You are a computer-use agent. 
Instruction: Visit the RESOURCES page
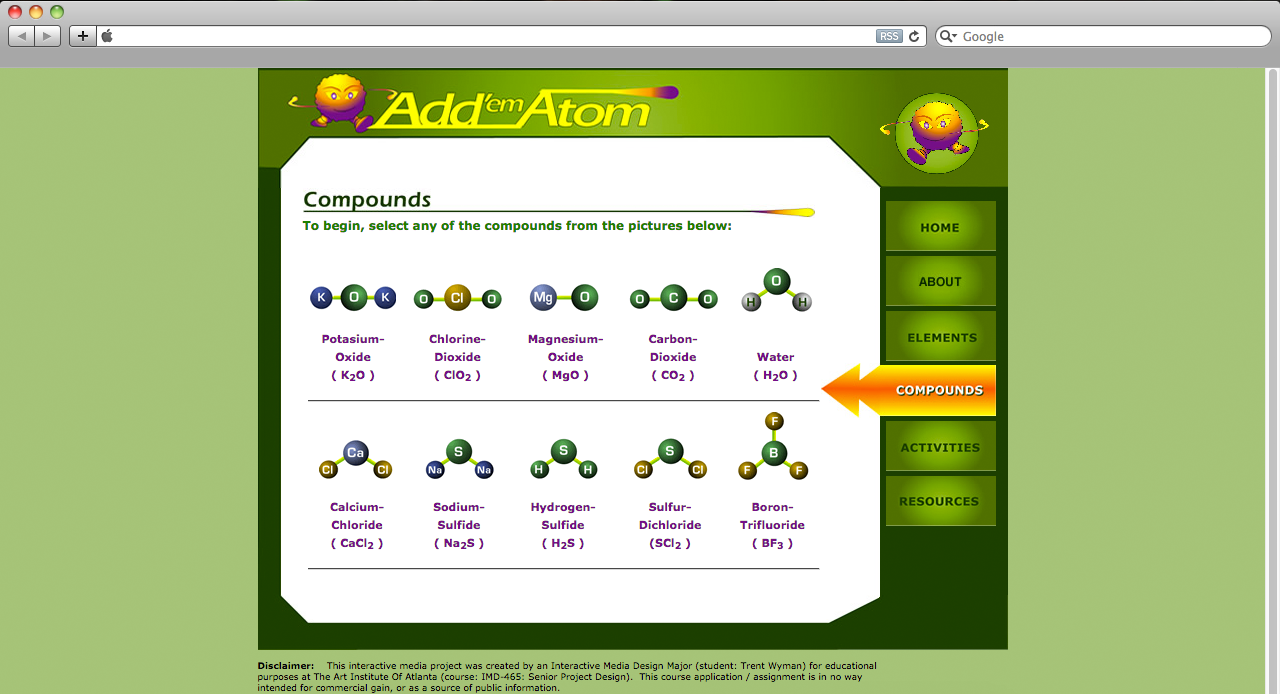939,501
